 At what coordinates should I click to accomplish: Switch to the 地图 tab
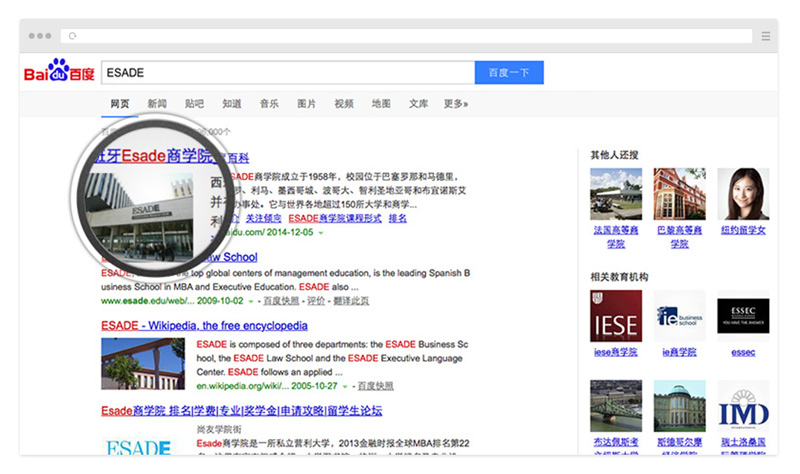381,104
